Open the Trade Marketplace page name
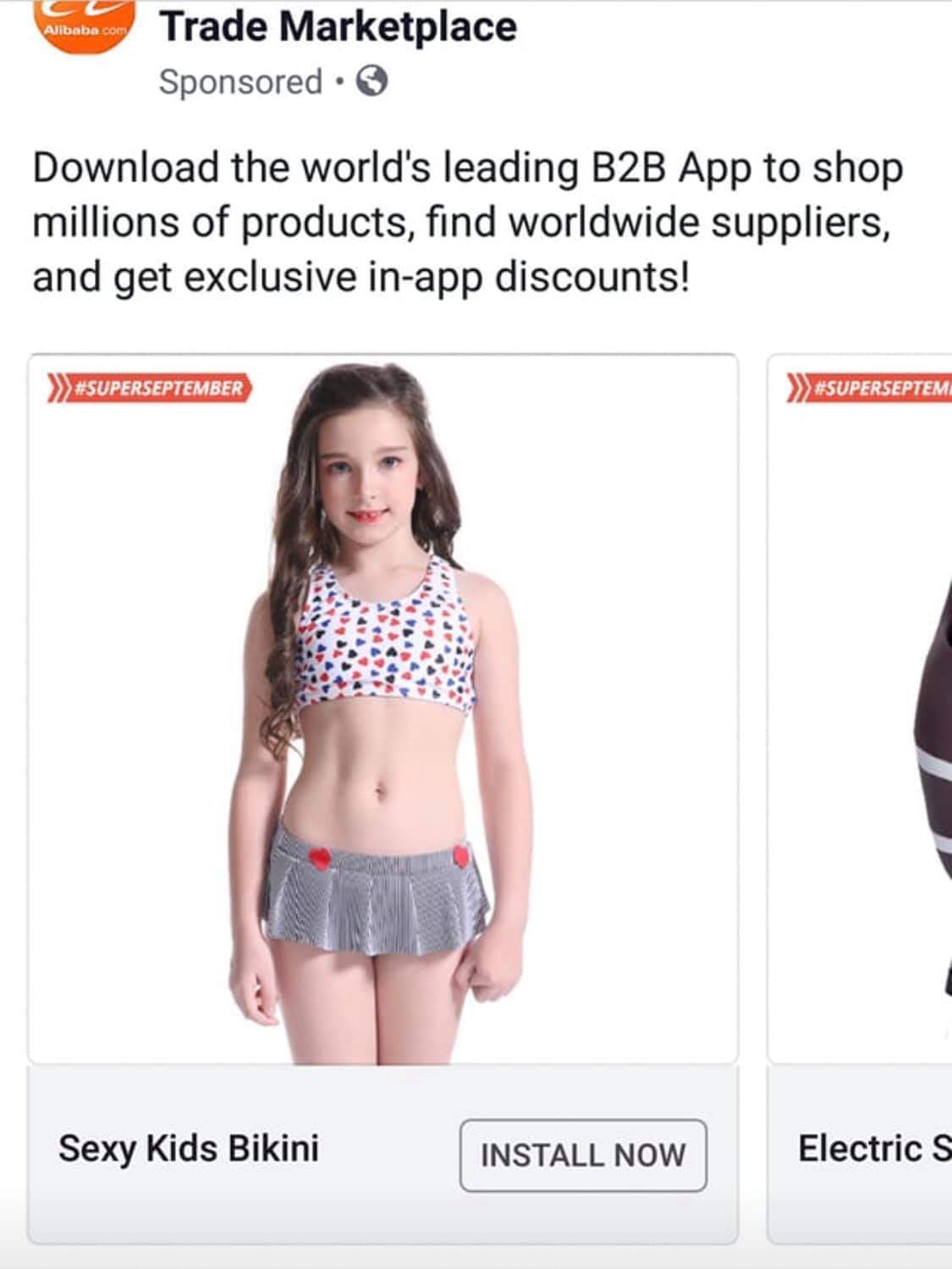 click(338, 26)
